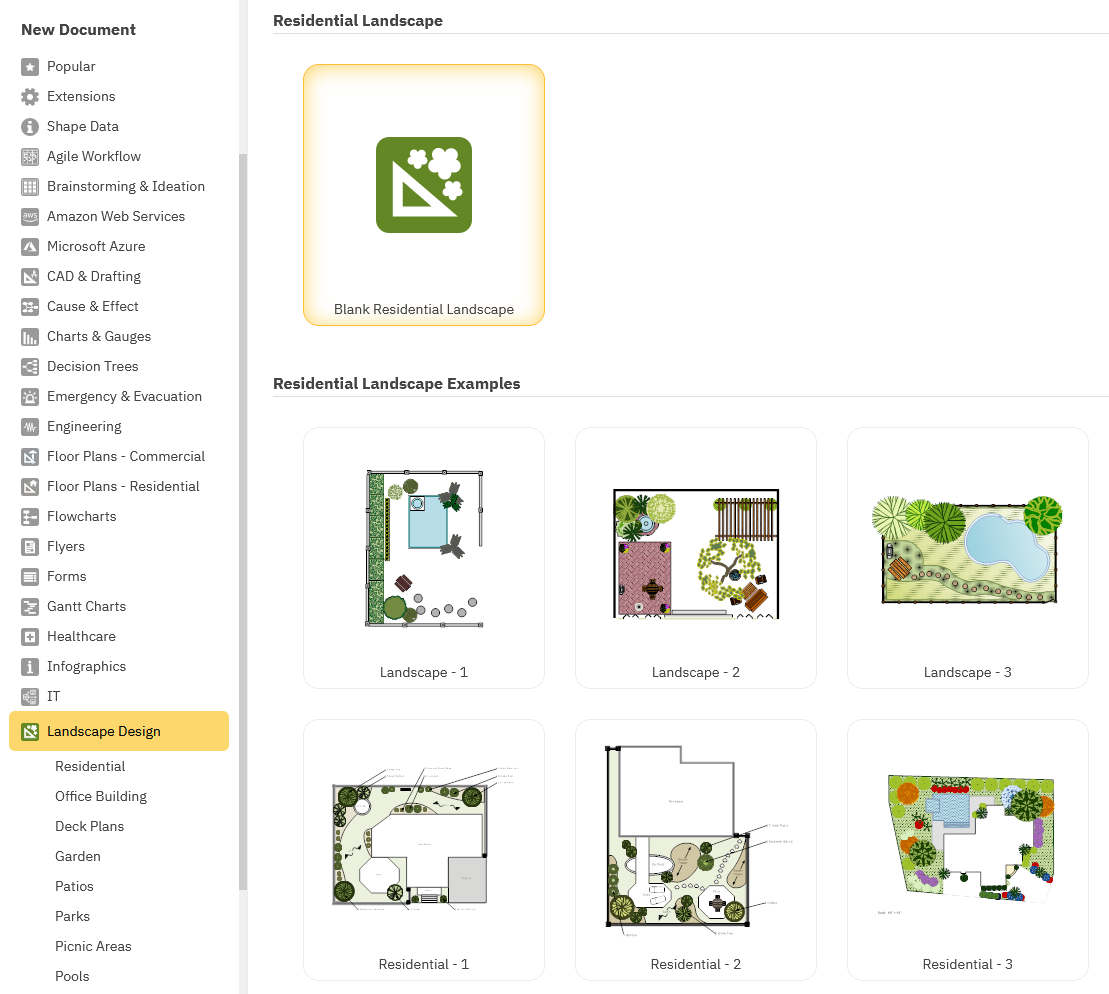Click the Decision Trees icon
Viewport: 1109px width, 994px height.
point(30,367)
